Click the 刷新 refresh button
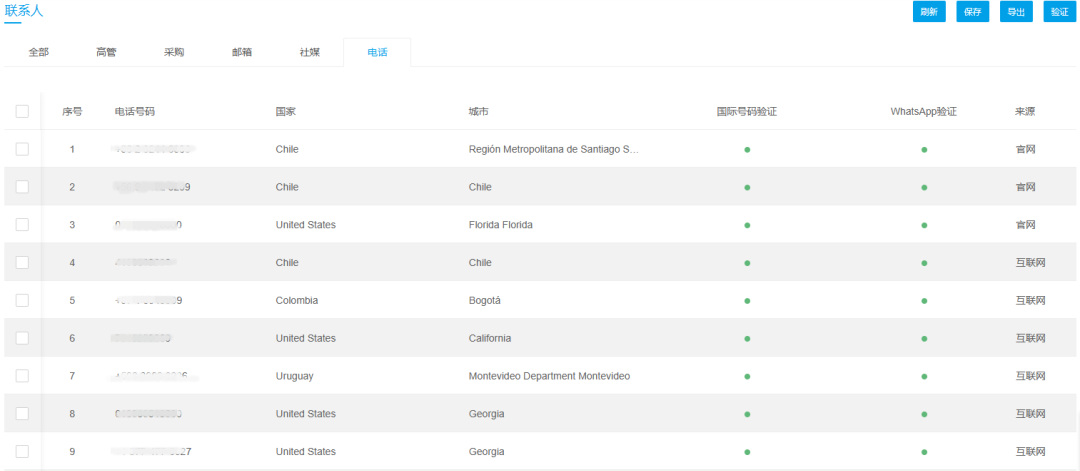 pos(929,12)
